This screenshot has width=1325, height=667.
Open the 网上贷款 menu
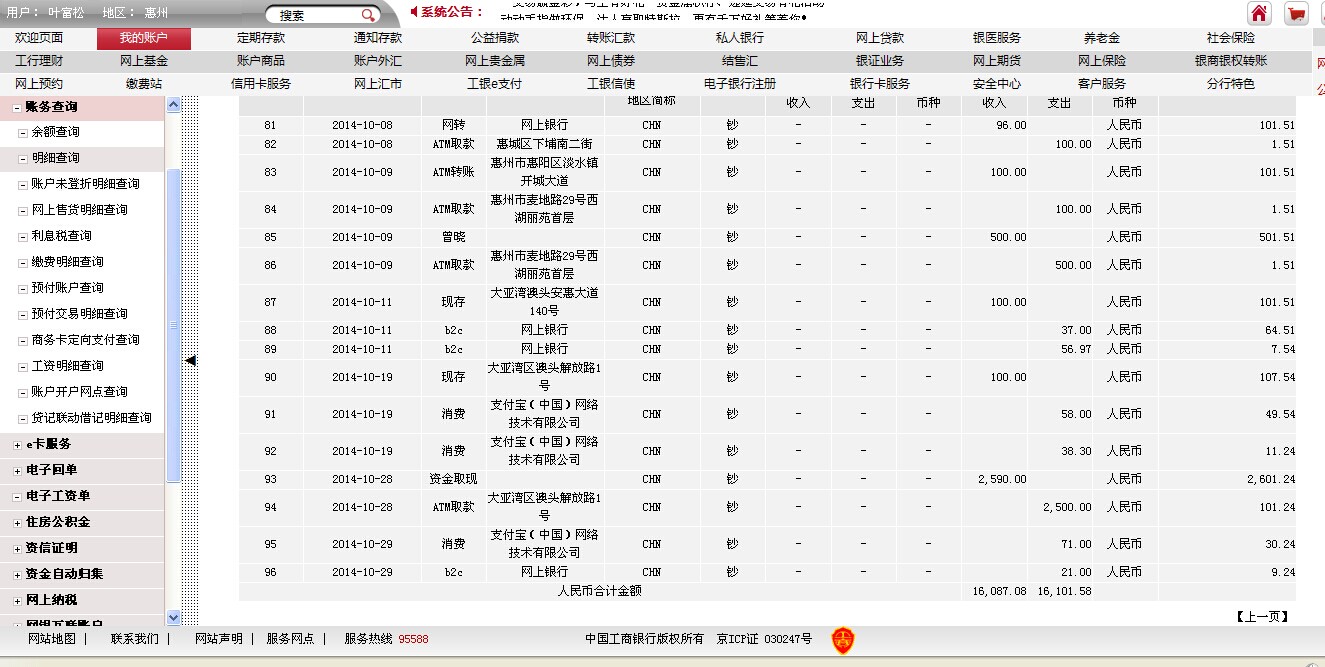coord(880,38)
